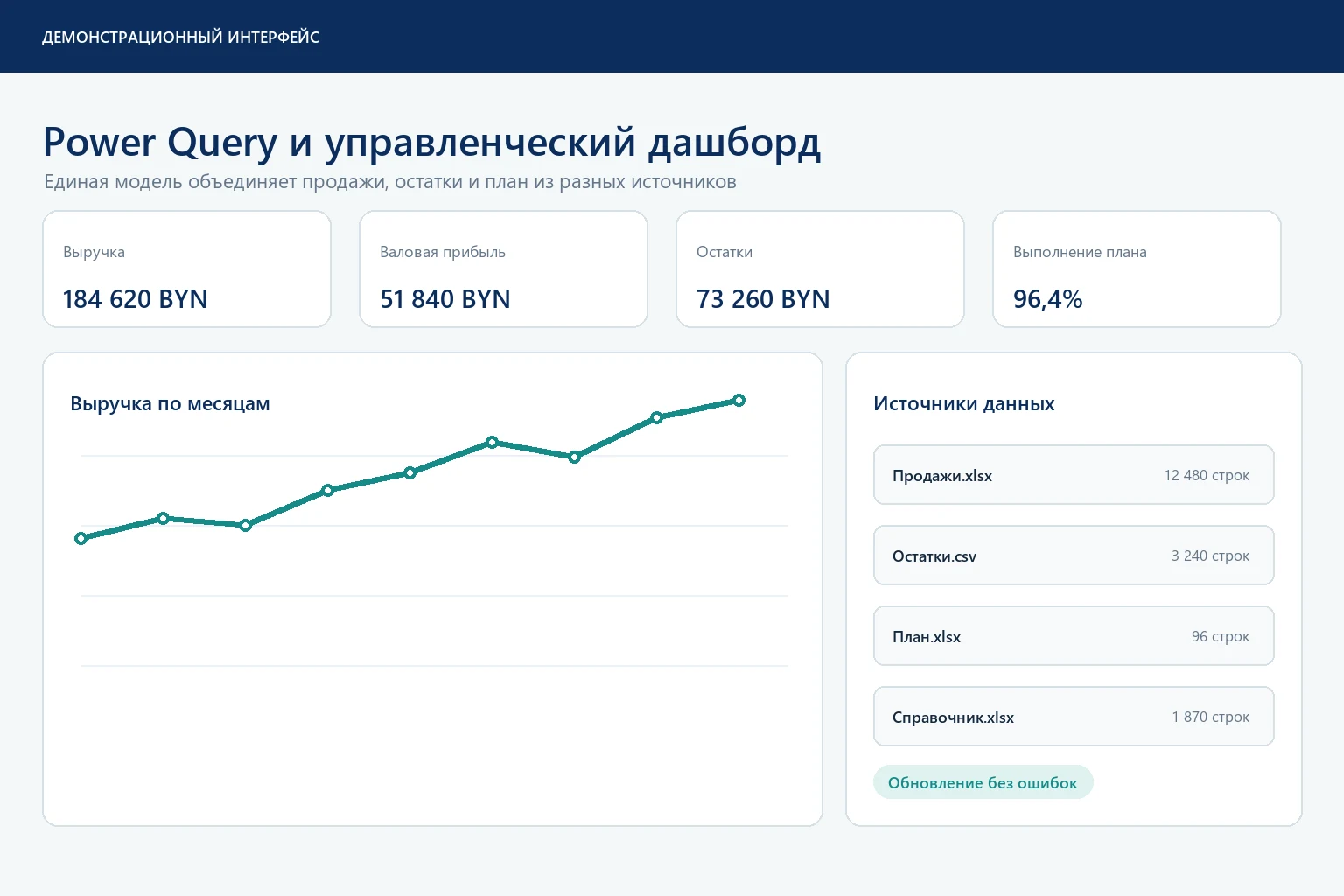Click the subtitle about Единая модель
The image size is (1344, 896).
pyautogui.click(x=390, y=182)
